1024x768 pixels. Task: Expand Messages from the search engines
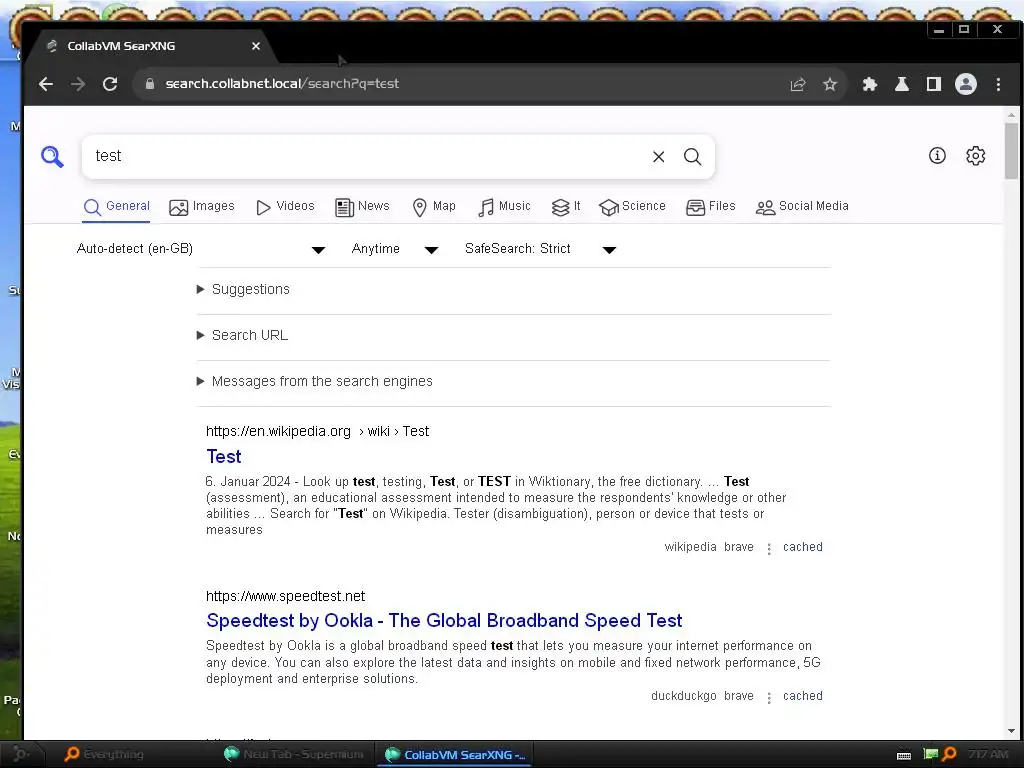click(x=315, y=381)
